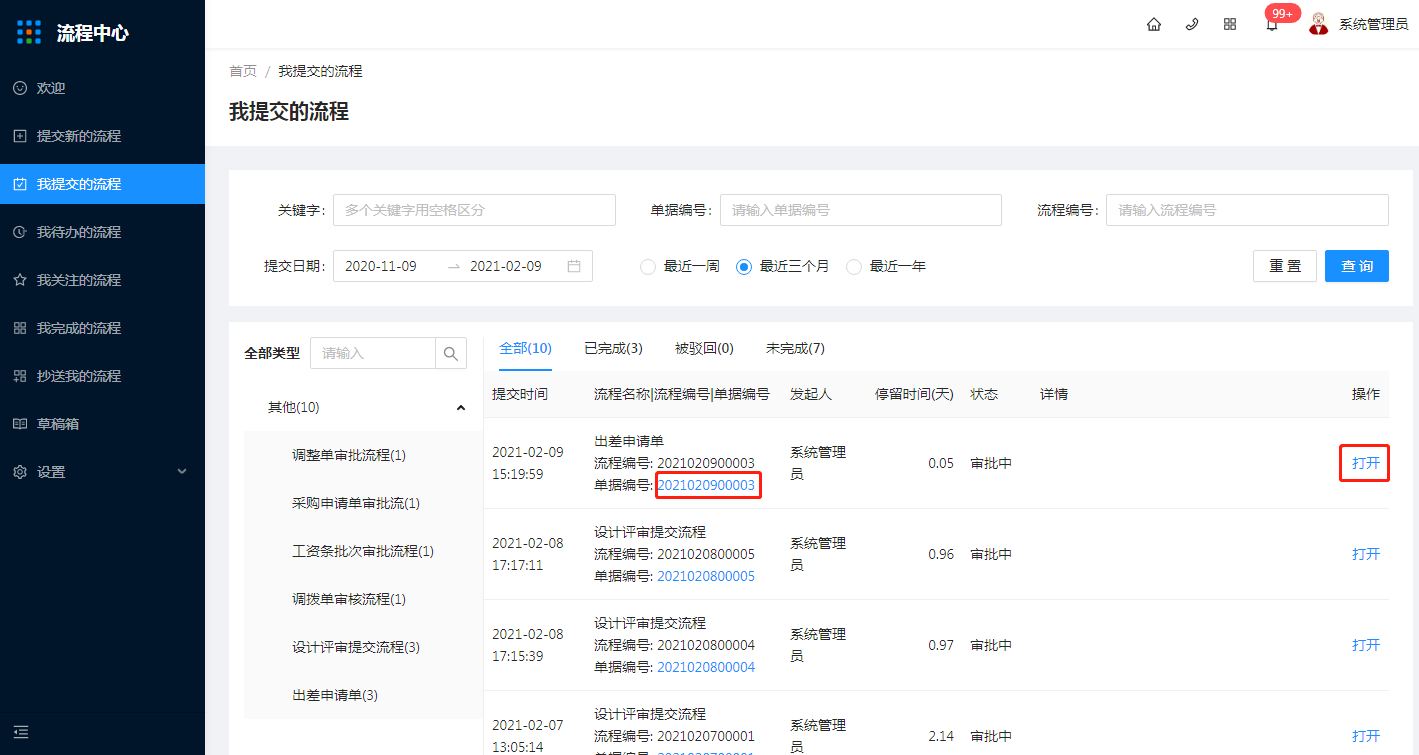The image size is (1419, 755).
Task: Open calendar icon in 提交日期 range
Action: coord(574,266)
